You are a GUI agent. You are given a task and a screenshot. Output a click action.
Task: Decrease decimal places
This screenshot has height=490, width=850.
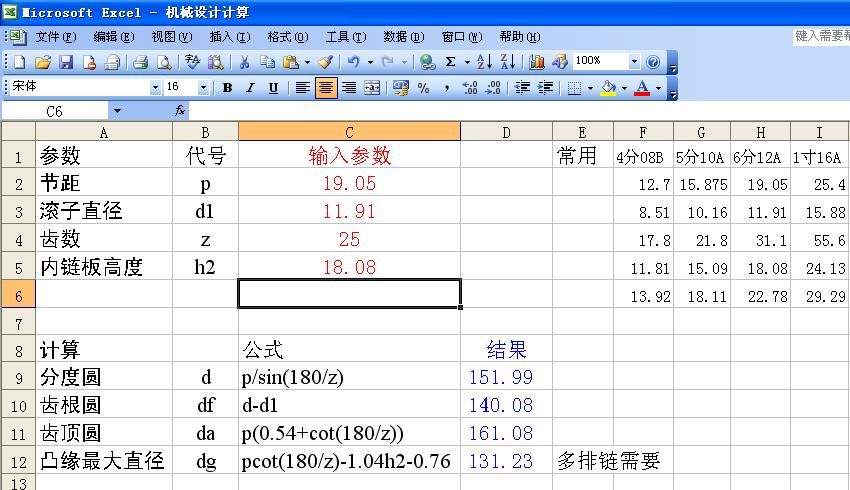(493, 88)
